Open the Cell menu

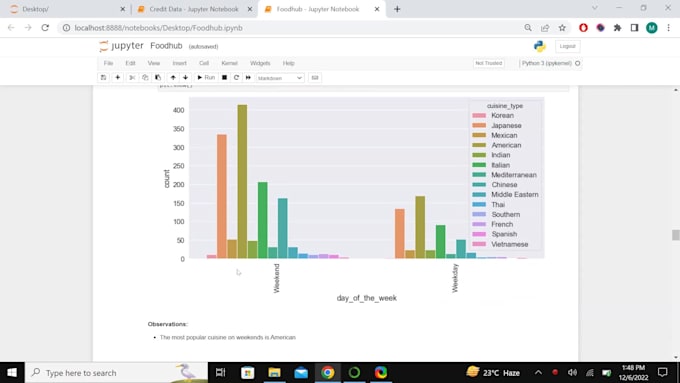coord(204,63)
